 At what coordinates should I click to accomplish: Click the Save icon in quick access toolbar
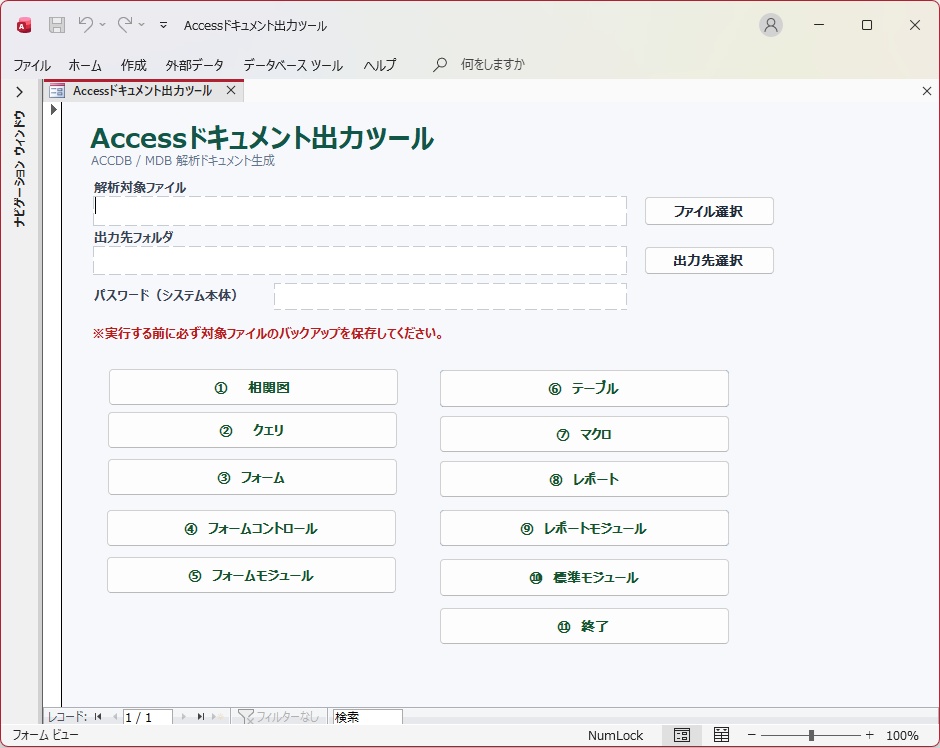coord(57,25)
